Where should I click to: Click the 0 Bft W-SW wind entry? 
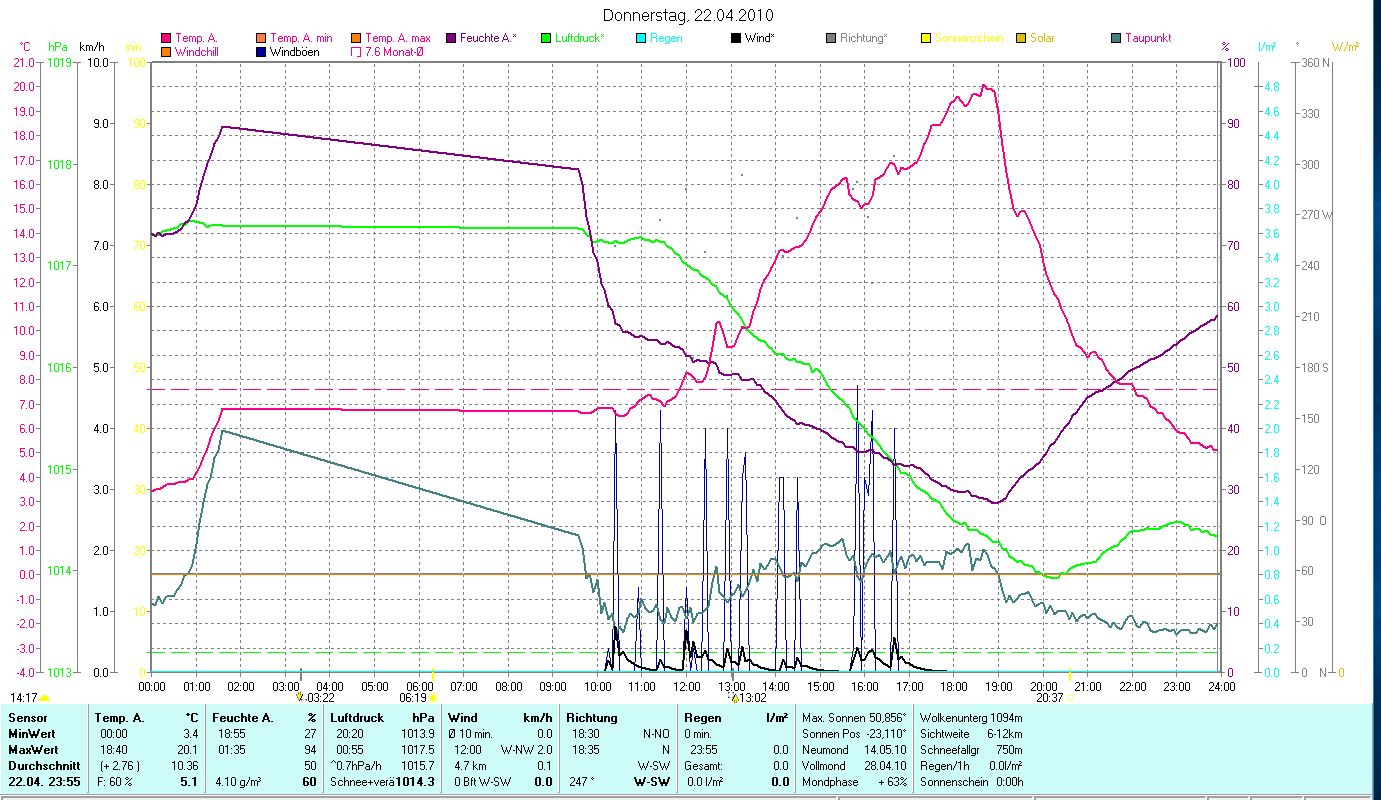484,782
